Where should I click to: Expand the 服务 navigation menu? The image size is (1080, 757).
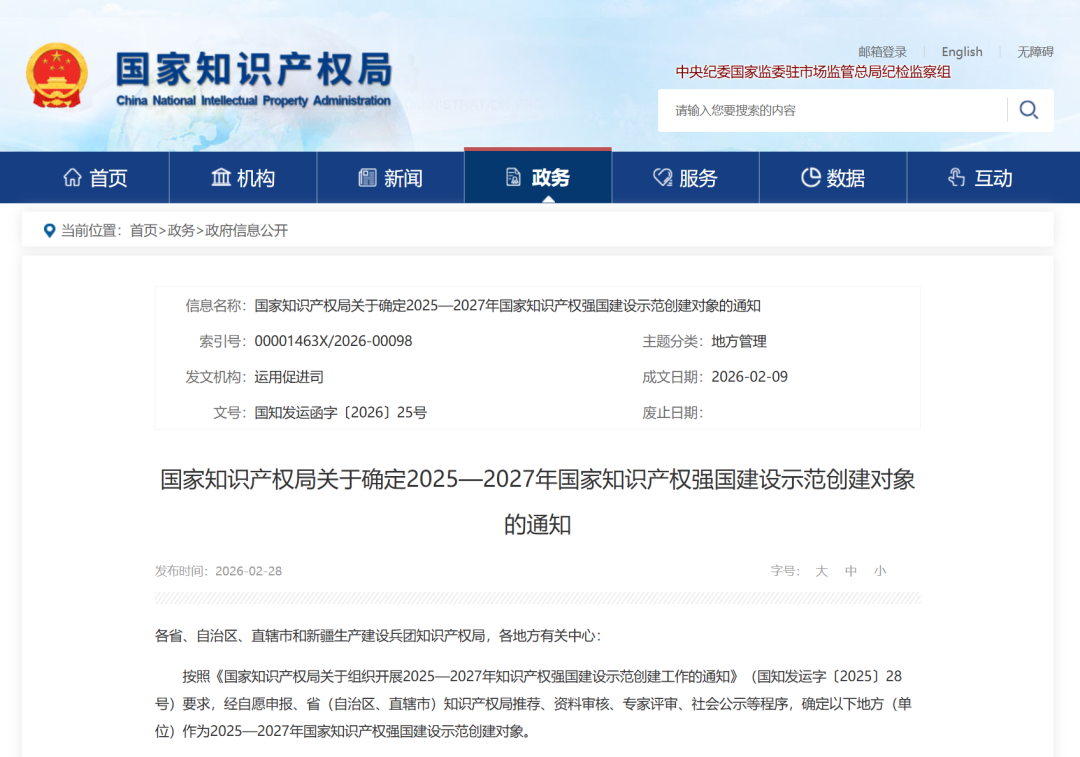click(x=685, y=176)
